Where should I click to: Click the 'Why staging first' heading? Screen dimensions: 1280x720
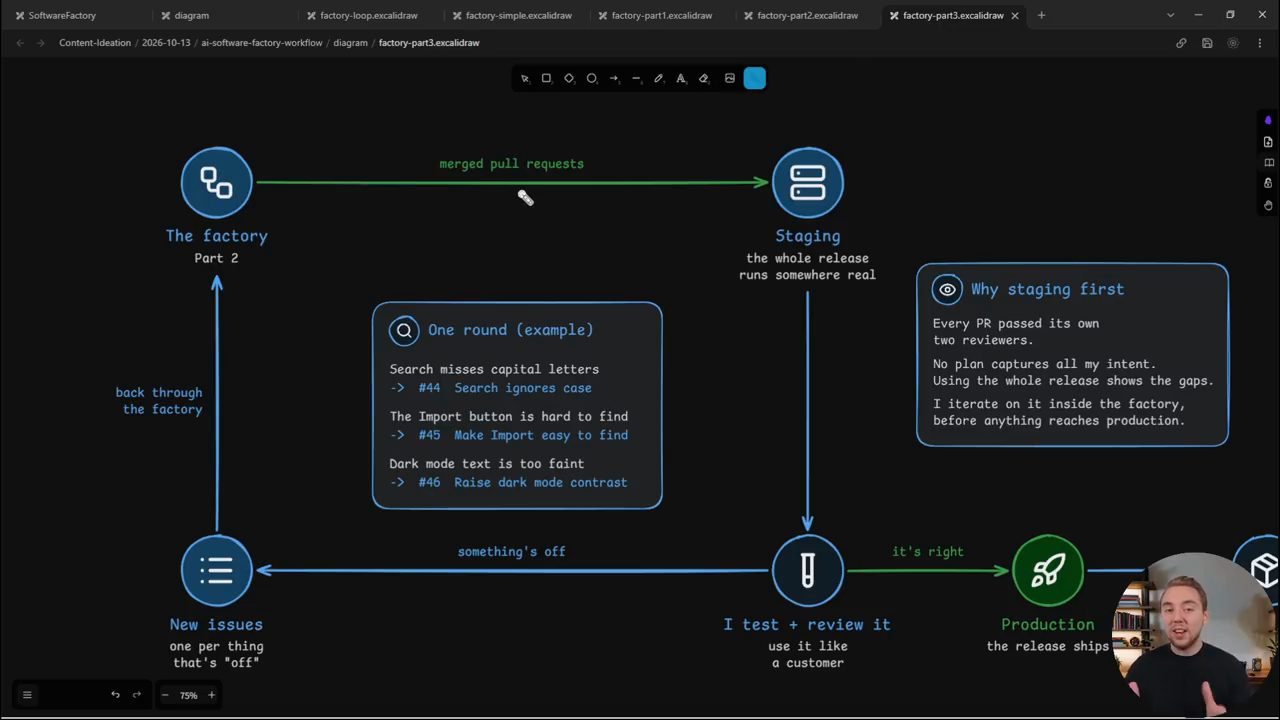coord(1048,289)
